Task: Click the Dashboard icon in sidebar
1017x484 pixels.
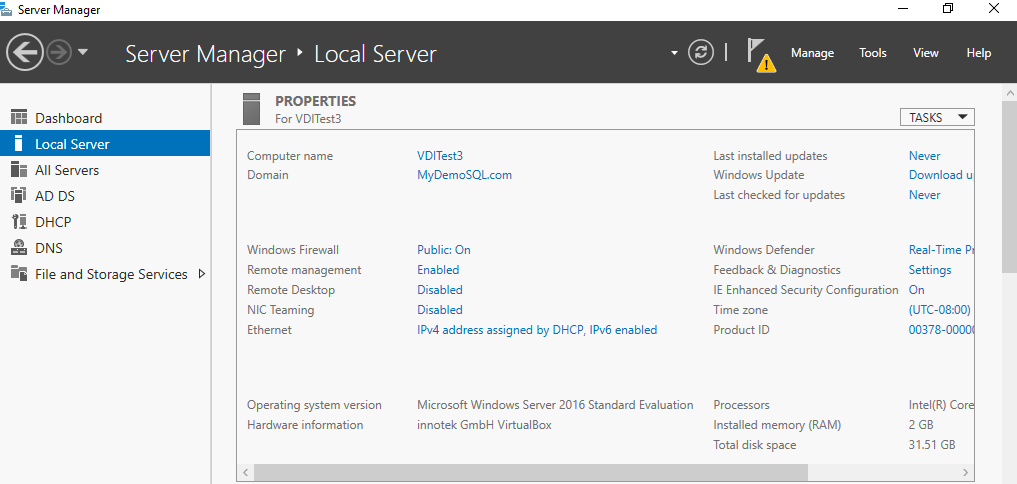Action: 18,118
